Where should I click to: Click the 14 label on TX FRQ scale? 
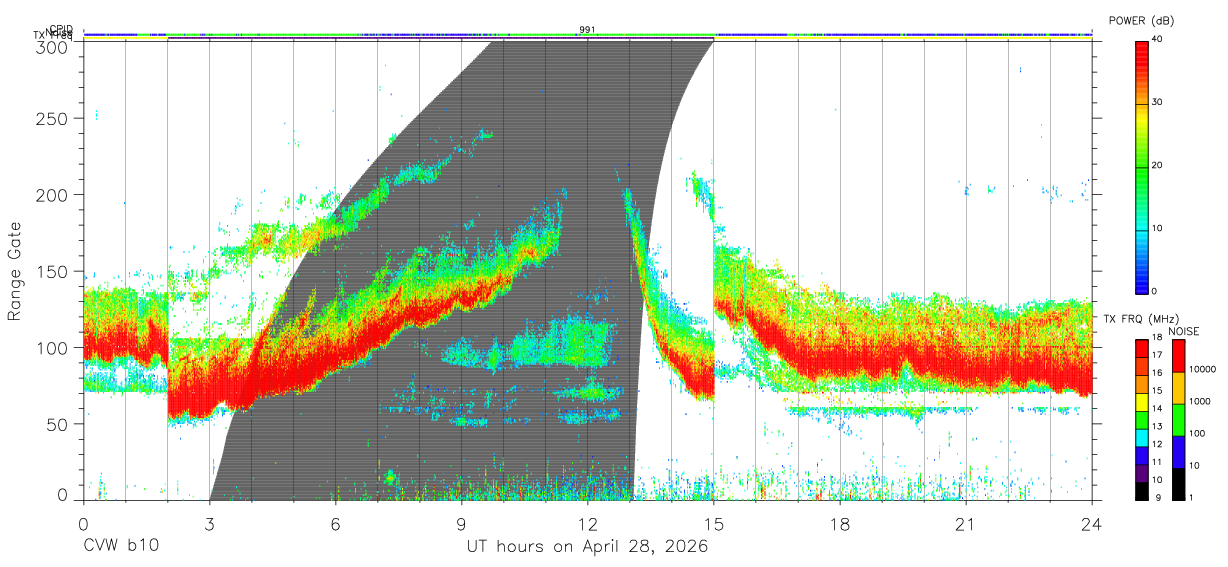tap(1158, 408)
